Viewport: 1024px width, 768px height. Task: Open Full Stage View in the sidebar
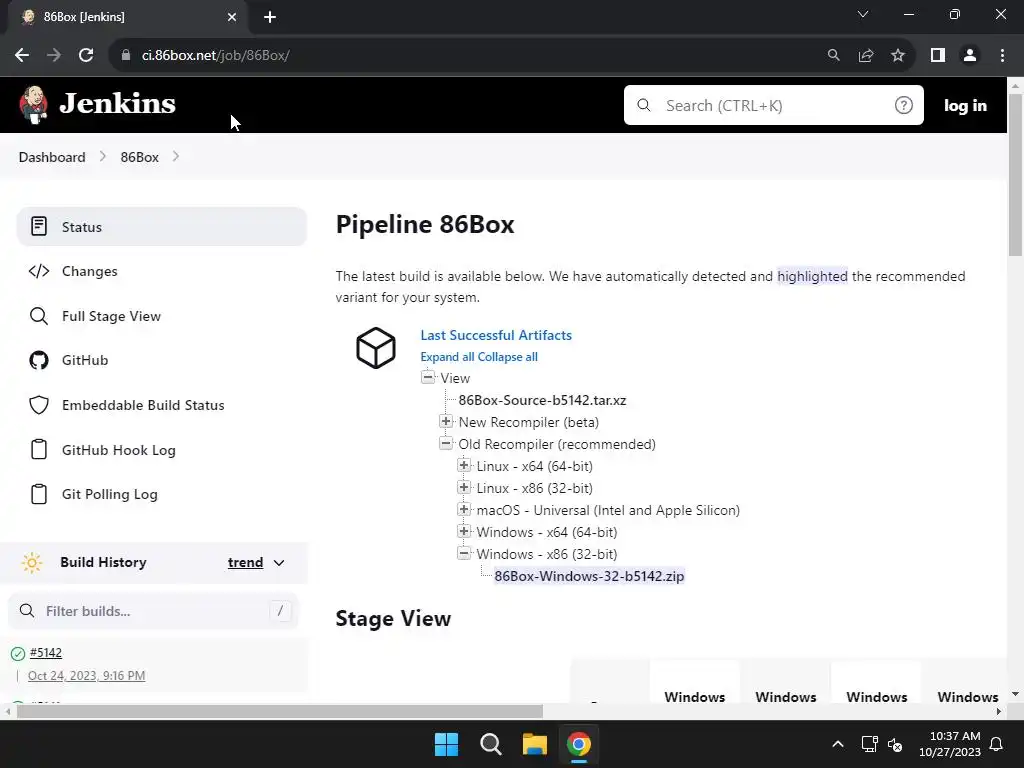[x=161, y=316]
